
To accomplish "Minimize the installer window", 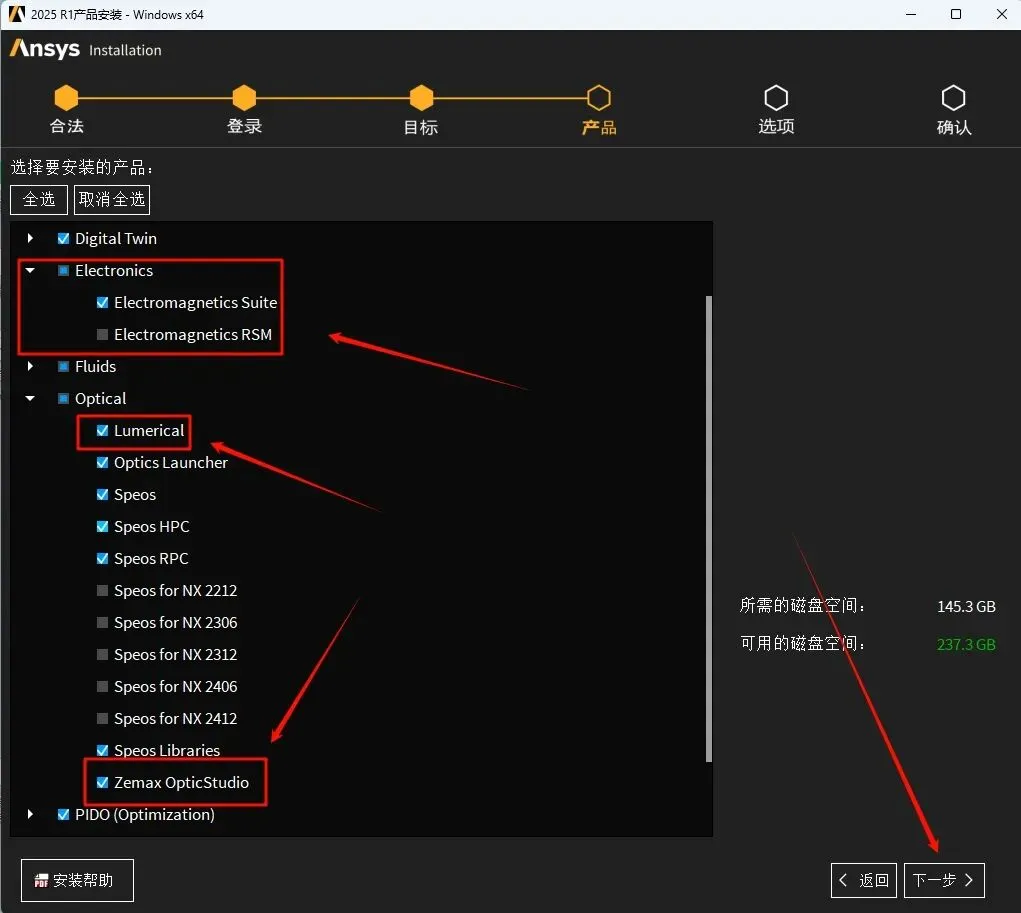I will point(911,14).
